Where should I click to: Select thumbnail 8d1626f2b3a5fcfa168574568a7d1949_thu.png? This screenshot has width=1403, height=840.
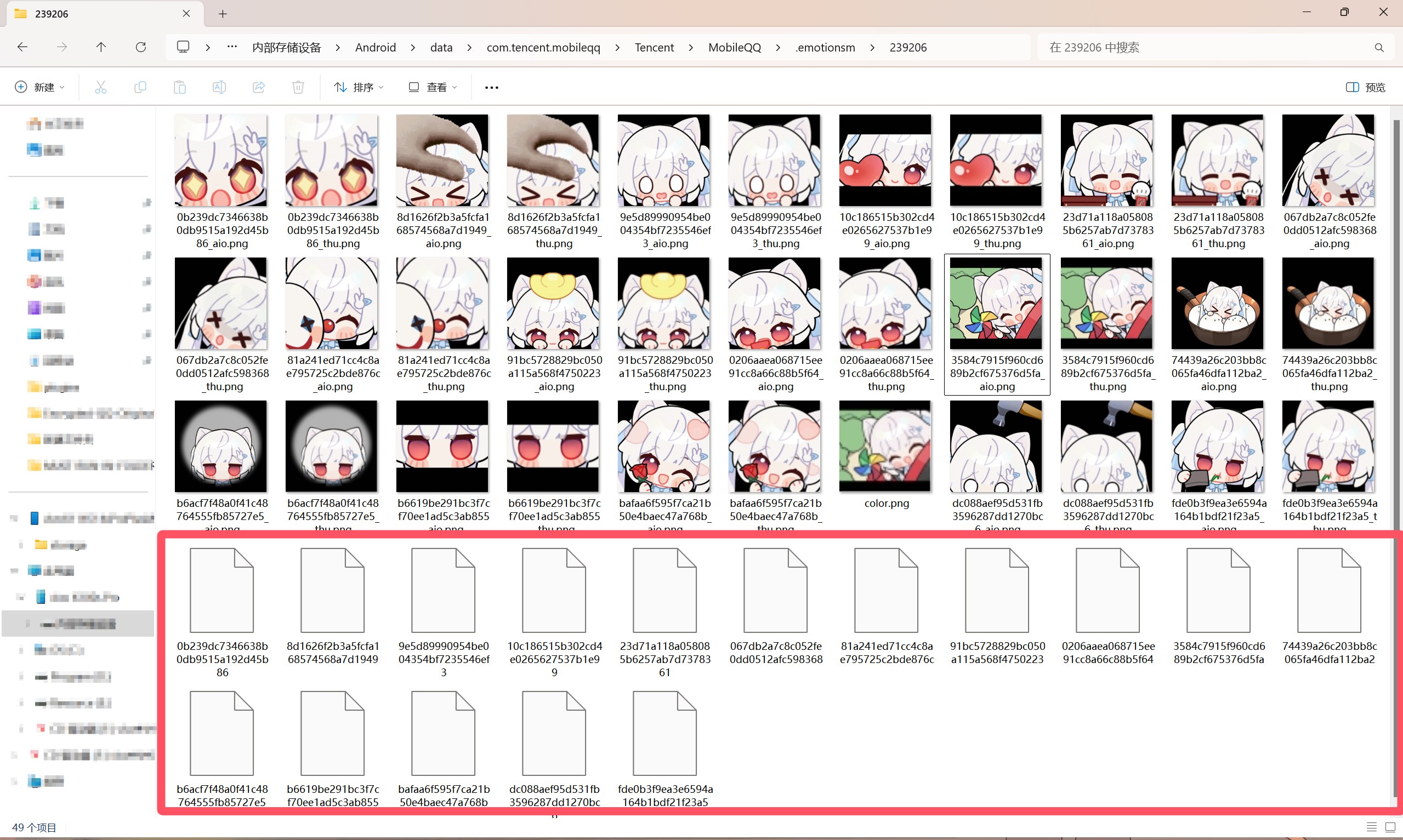[554, 181]
